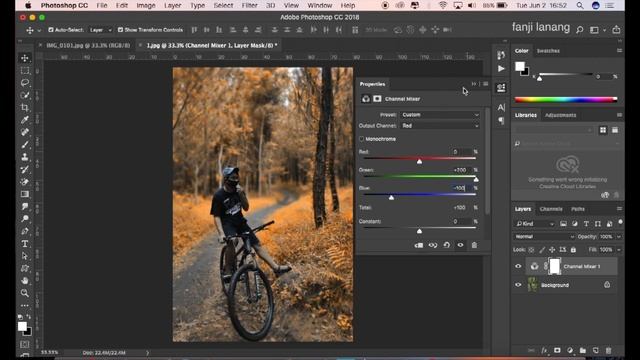640x360 pixels.
Task: Select the History Brush tool
Action: (x=25, y=169)
